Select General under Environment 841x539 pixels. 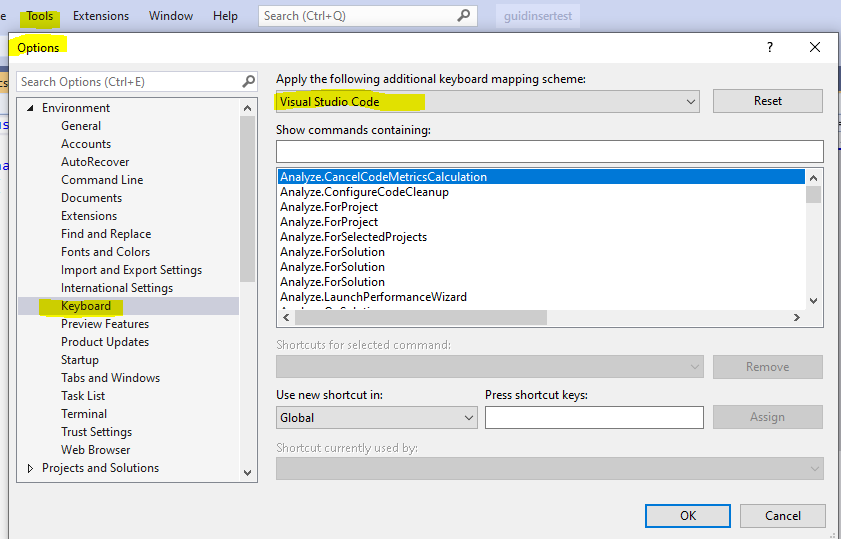[81, 125]
